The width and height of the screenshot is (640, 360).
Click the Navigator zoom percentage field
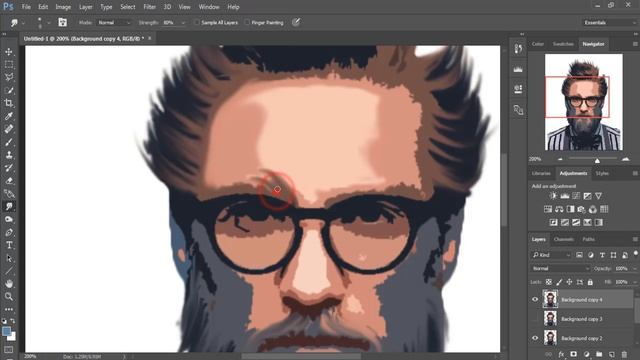[535, 159]
